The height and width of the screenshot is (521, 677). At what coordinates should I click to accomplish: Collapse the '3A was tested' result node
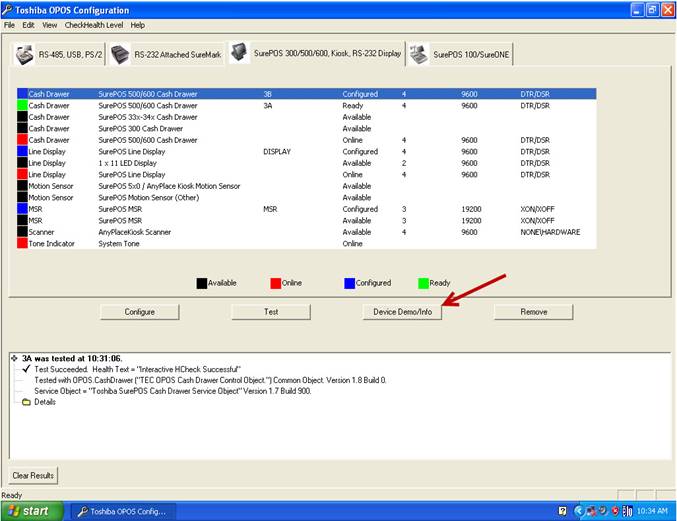pyautogui.click(x=14, y=358)
